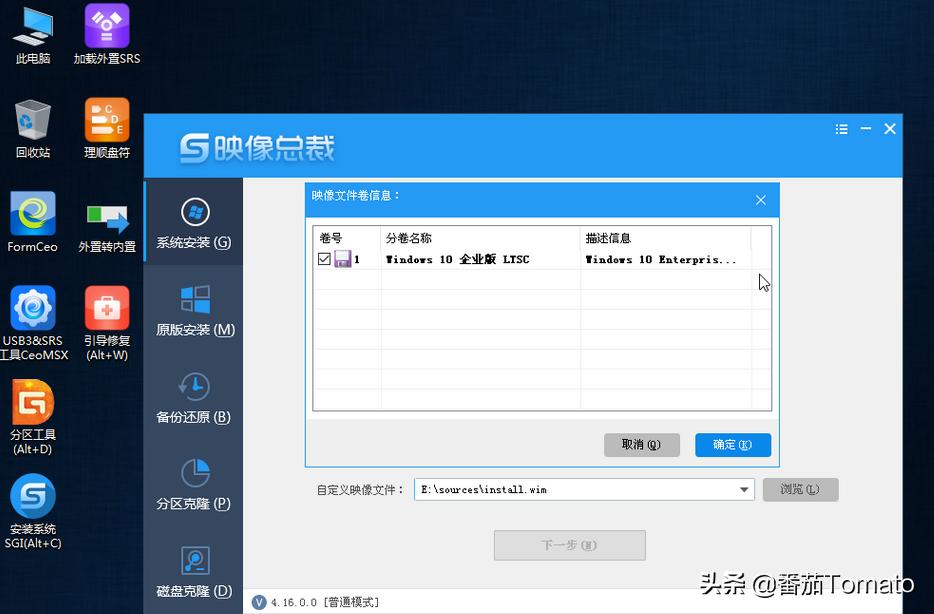Cancel the volume info dialog via 取消
The height and width of the screenshot is (614, 934).
tap(641, 445)
